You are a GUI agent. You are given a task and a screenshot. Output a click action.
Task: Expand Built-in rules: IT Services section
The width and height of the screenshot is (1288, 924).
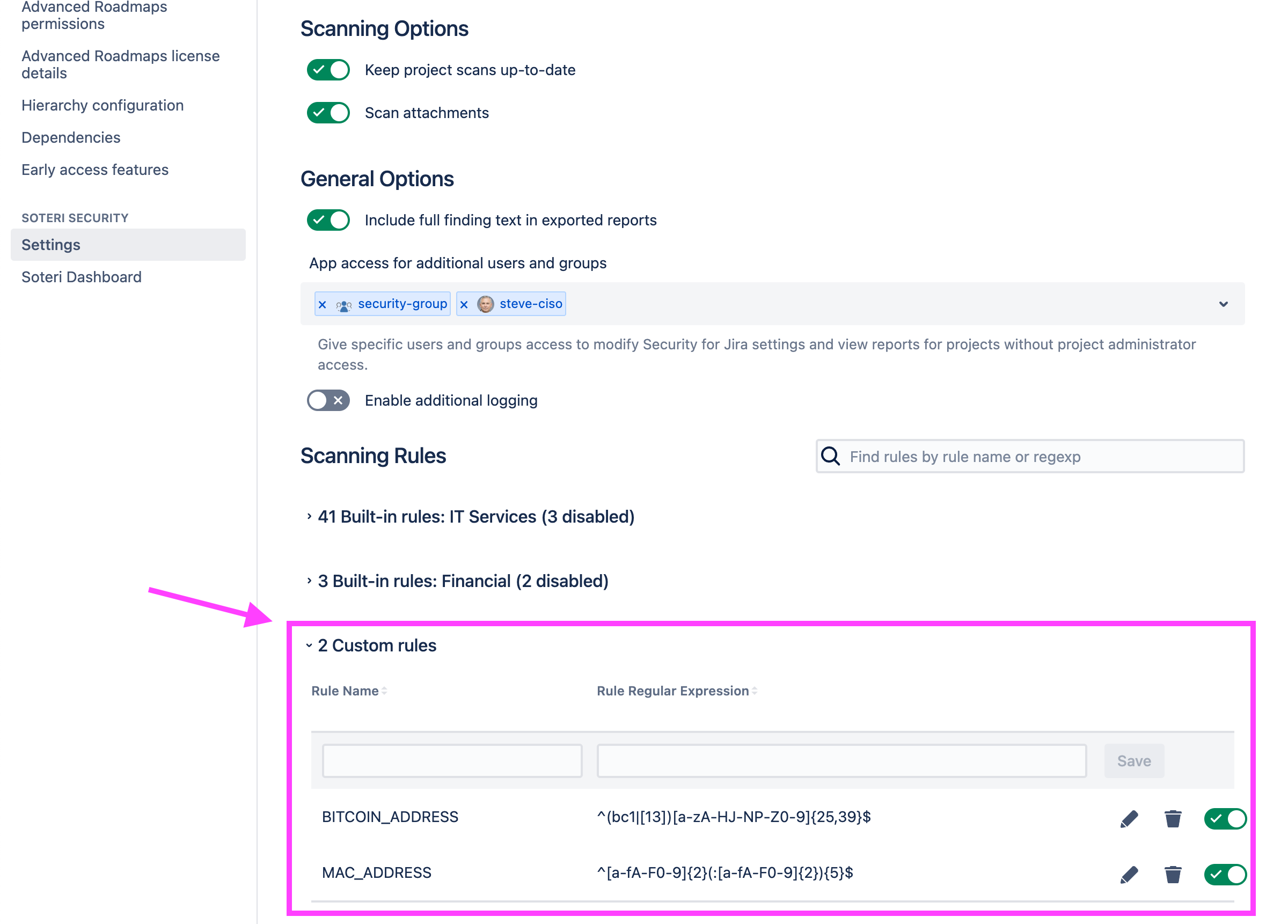point(475,516)
